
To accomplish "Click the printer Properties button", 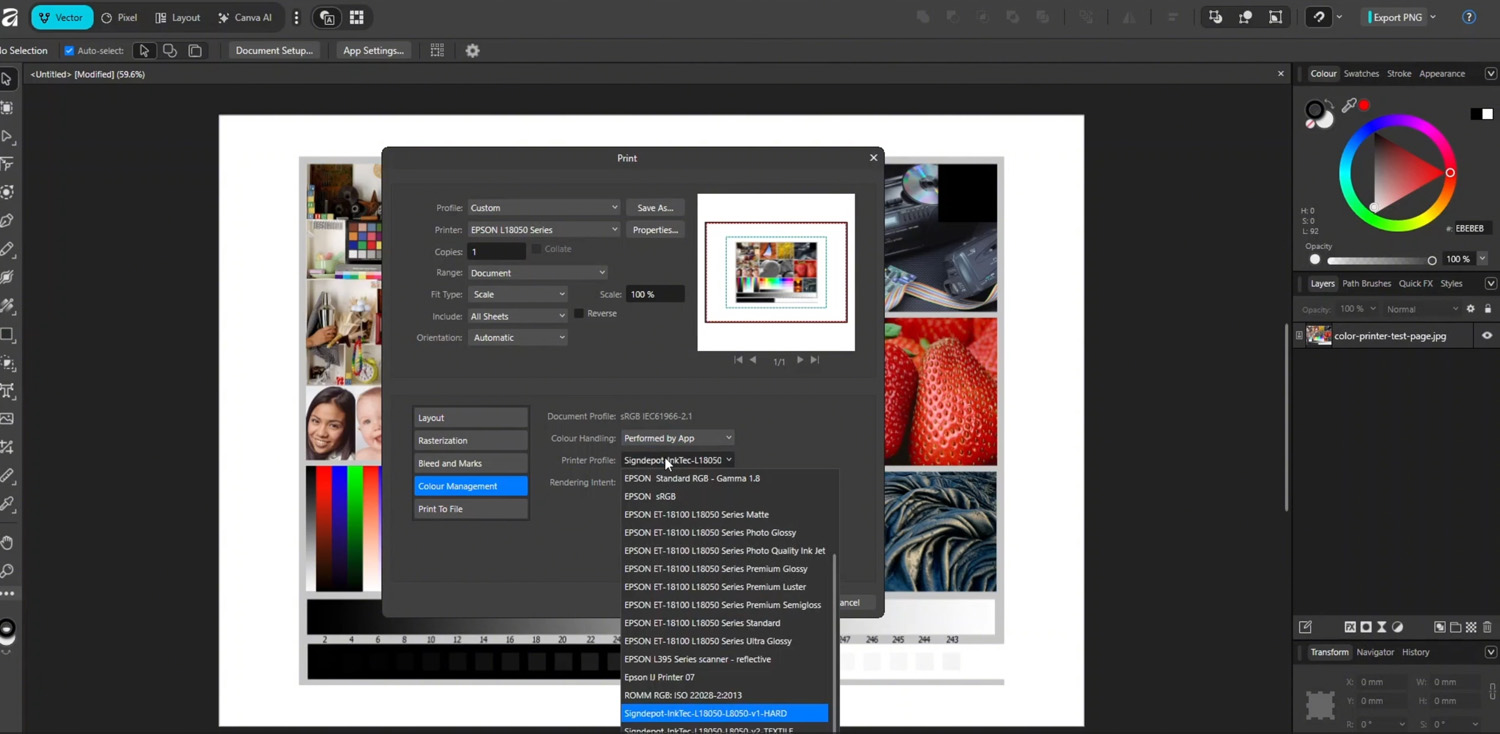I will pos(655,230).
